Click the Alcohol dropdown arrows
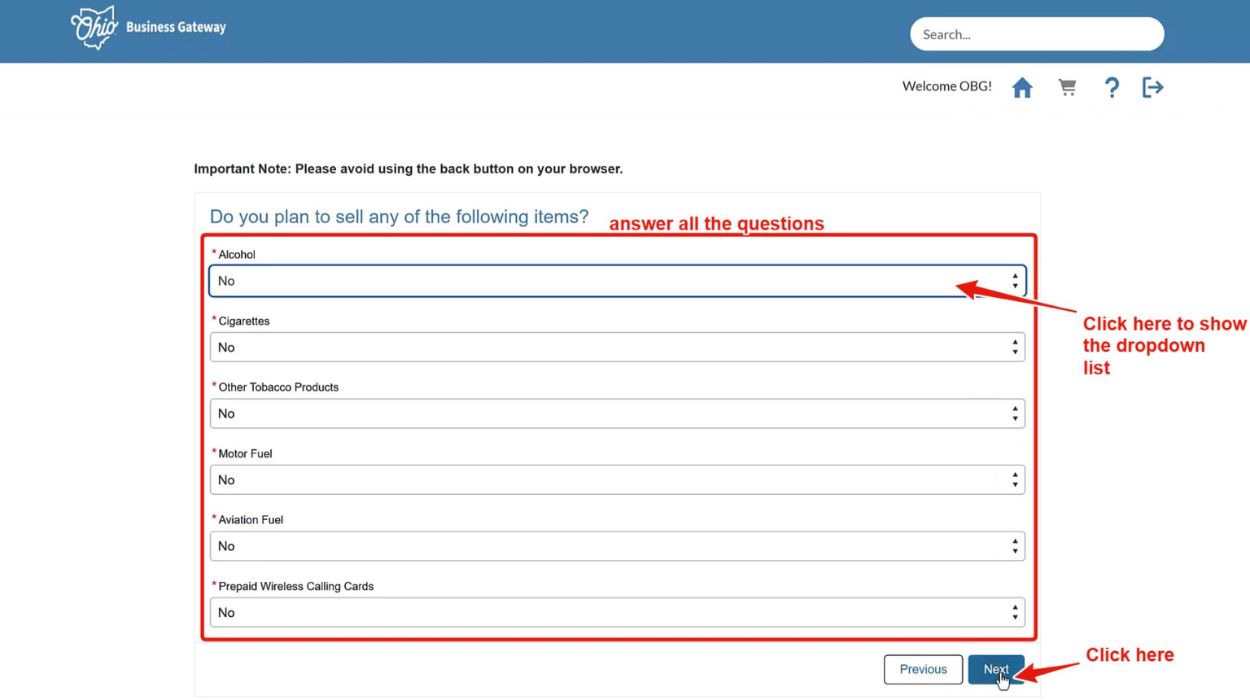 coord(1015,281)
